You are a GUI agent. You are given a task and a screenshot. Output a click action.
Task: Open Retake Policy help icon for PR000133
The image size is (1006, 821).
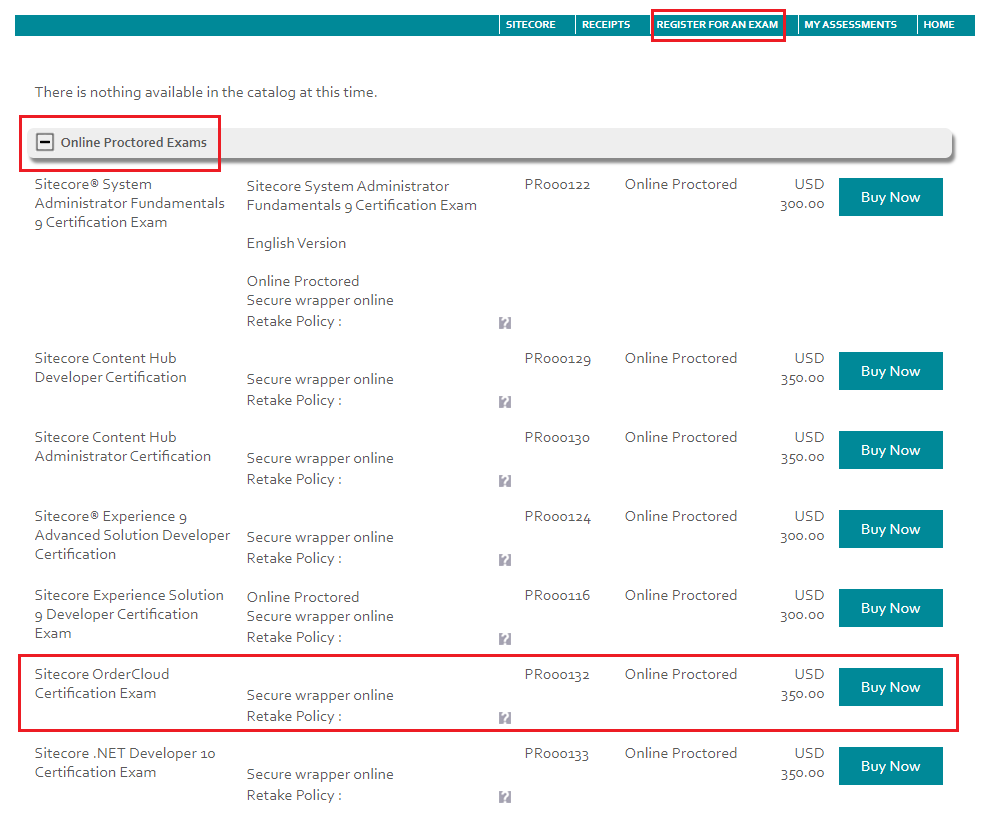pos(505,797)
